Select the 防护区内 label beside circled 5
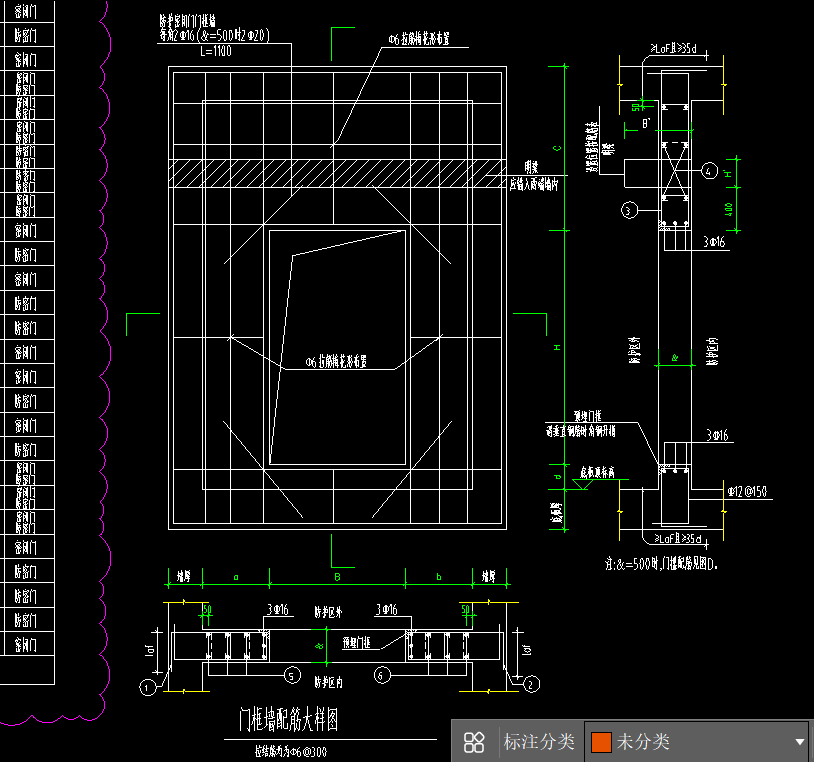The image size is (814, 762). point(328,682)
